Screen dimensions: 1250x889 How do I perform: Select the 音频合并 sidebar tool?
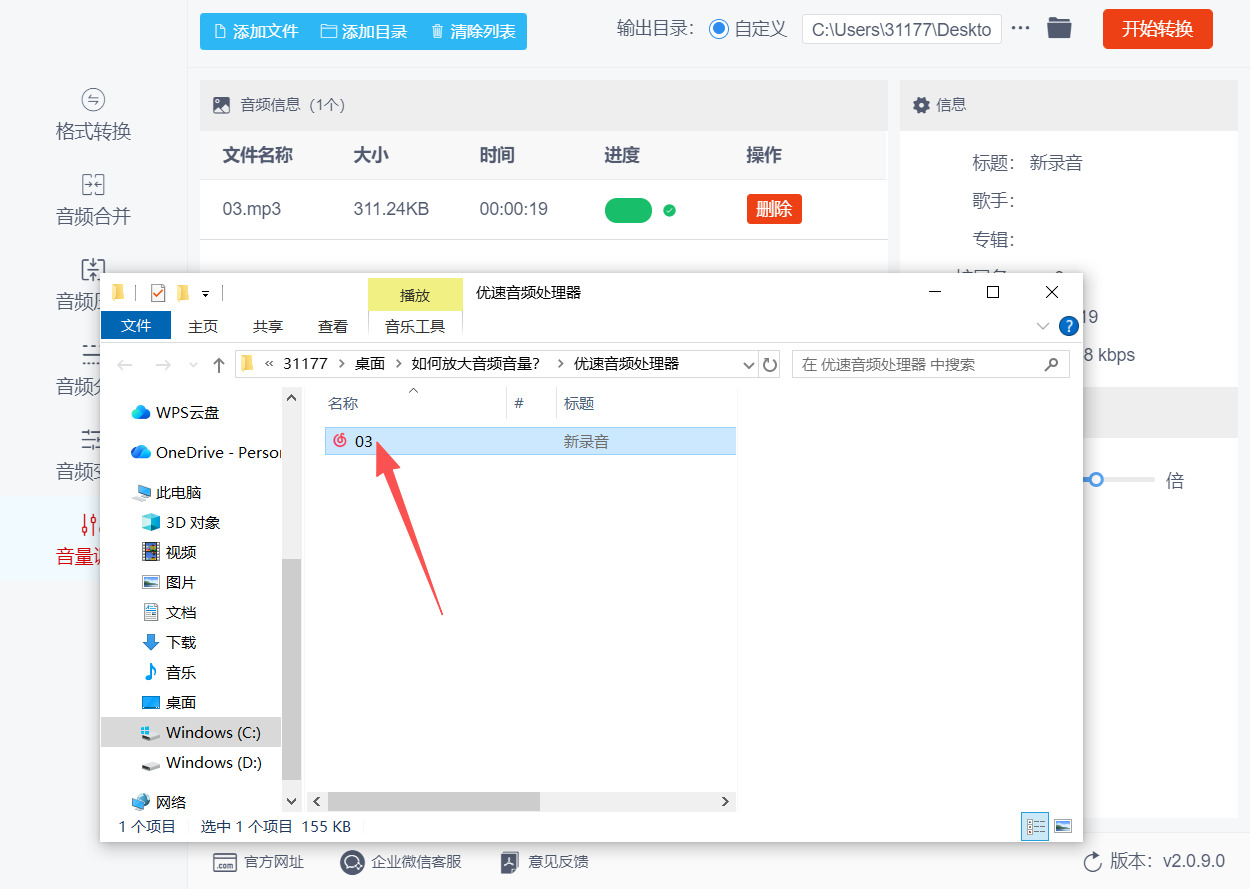click(92, 198)
